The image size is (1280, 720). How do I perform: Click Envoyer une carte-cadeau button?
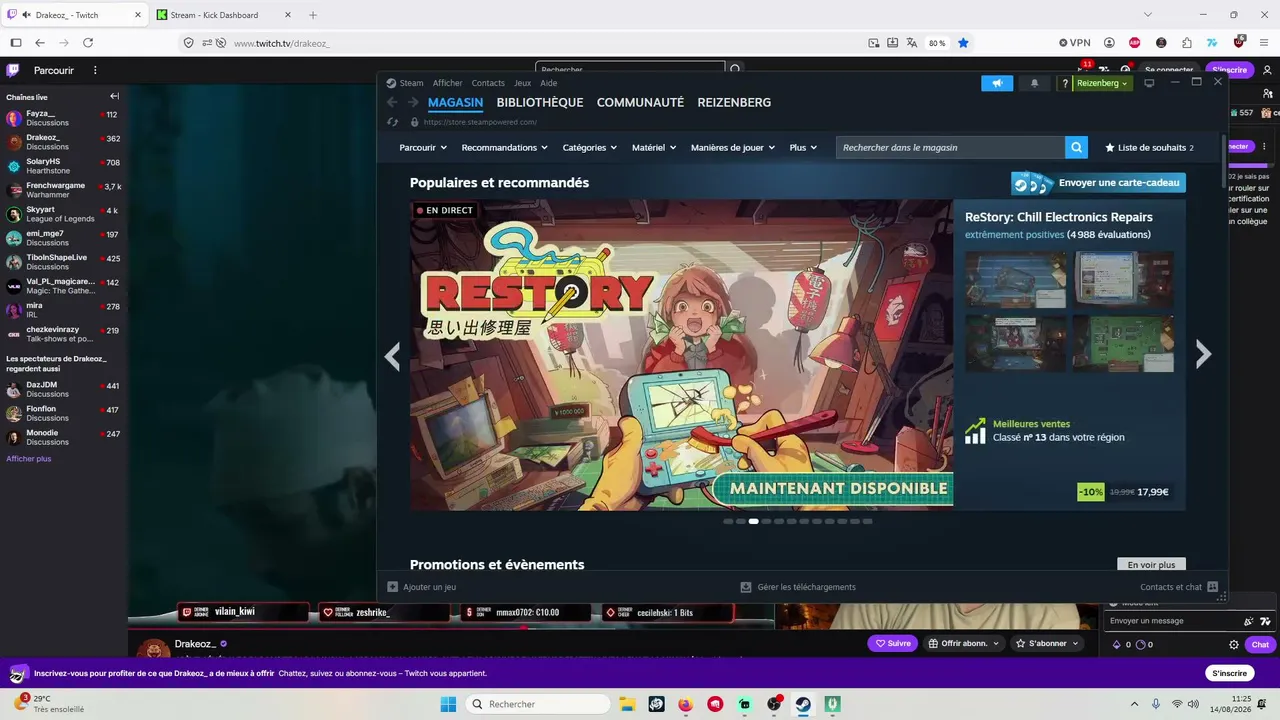[x=1098, y=183]
